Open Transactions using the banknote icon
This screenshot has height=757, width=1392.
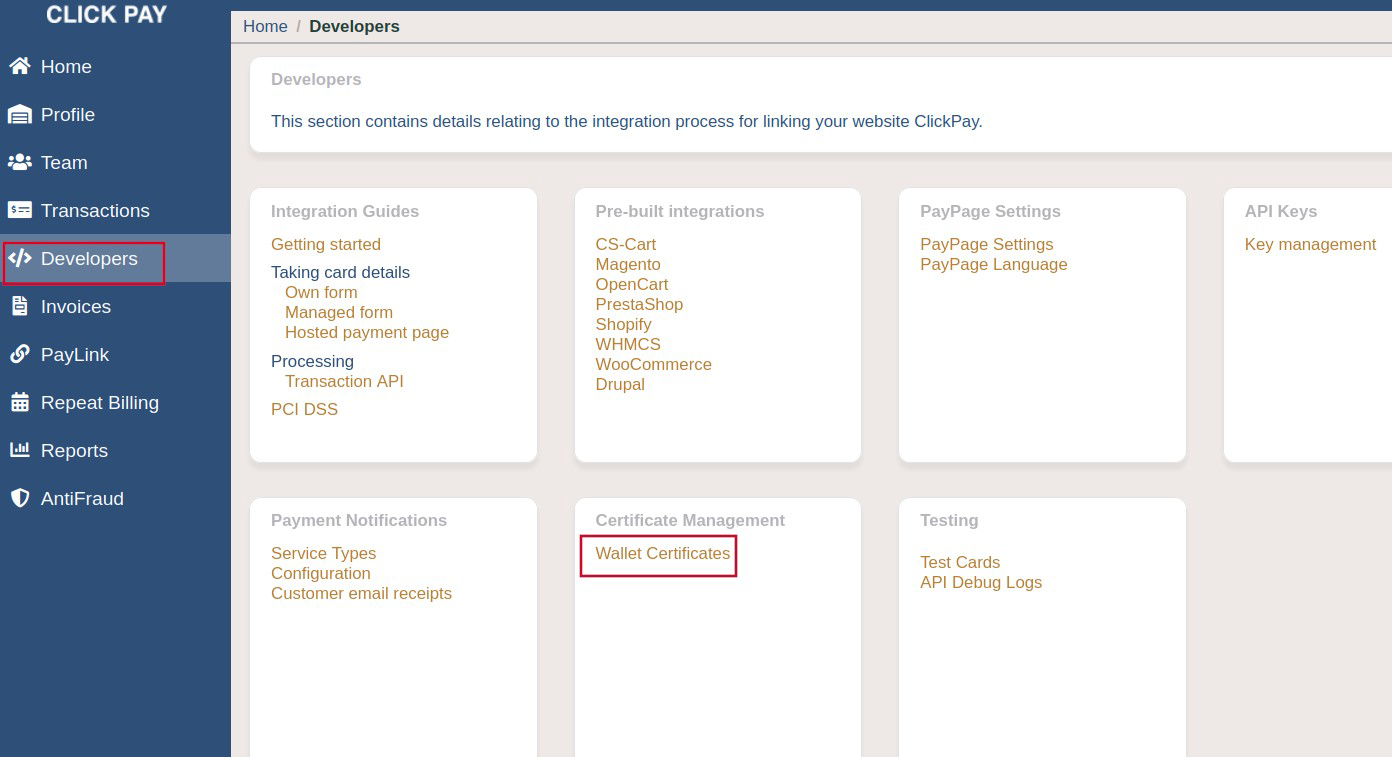pos(21,211)
